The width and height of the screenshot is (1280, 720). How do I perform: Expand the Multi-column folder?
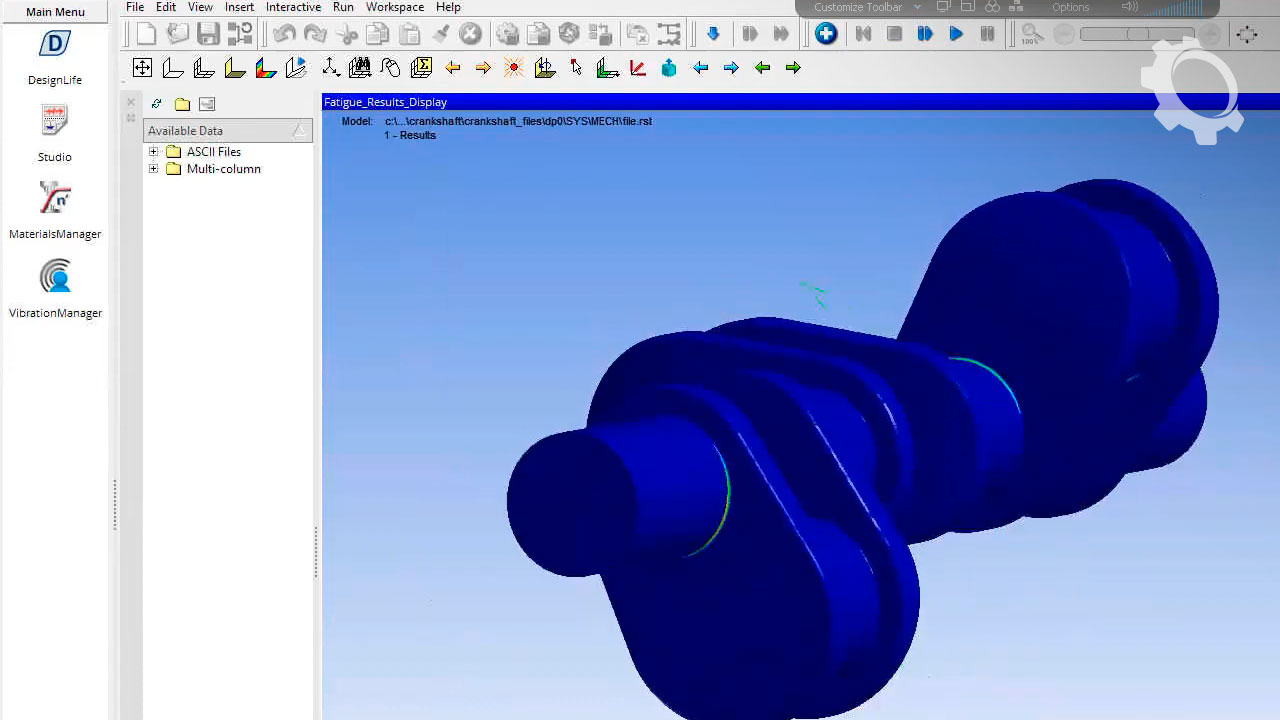tap(154, 169)
